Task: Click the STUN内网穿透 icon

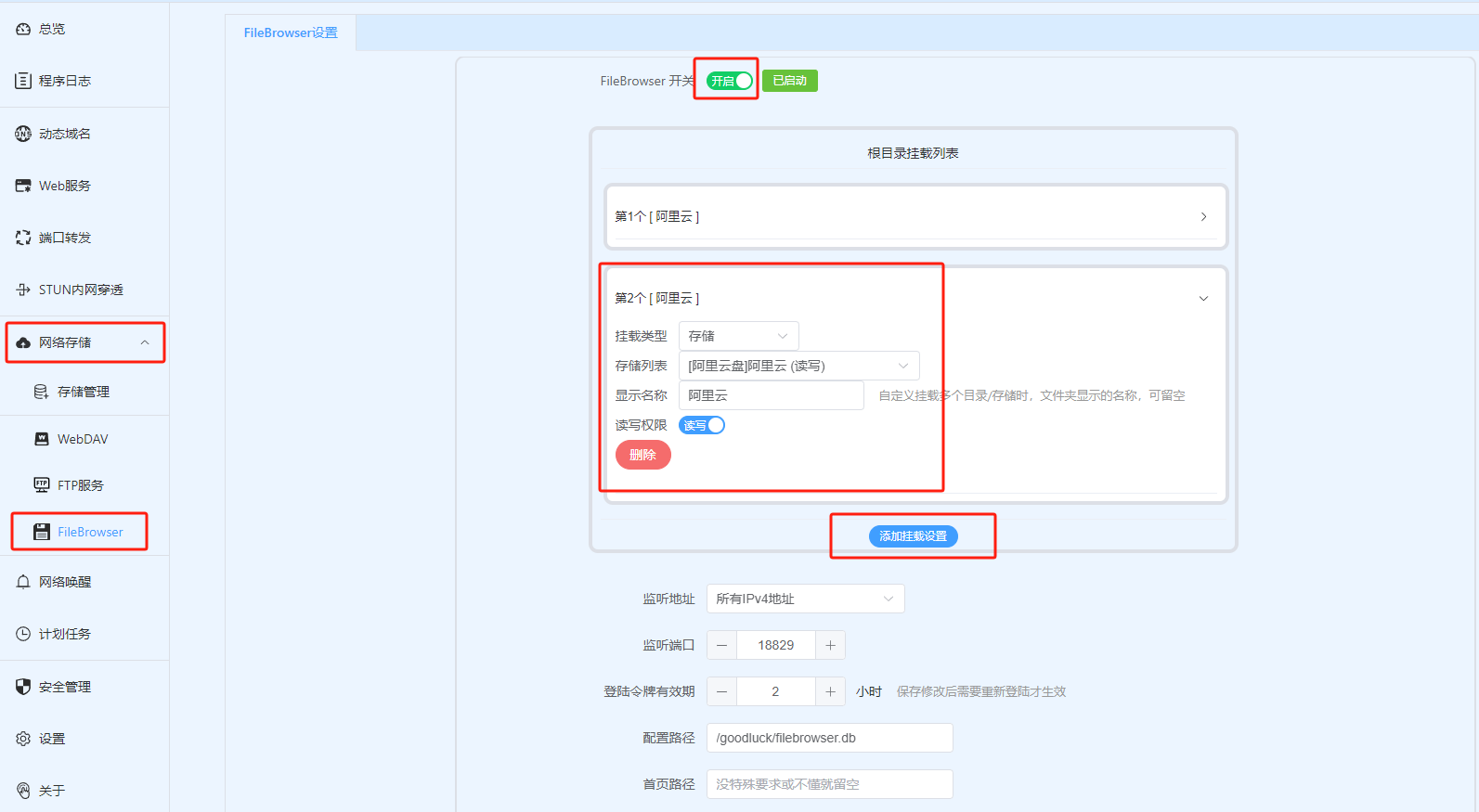Action: pyautogui.click(x=23, y=290)
